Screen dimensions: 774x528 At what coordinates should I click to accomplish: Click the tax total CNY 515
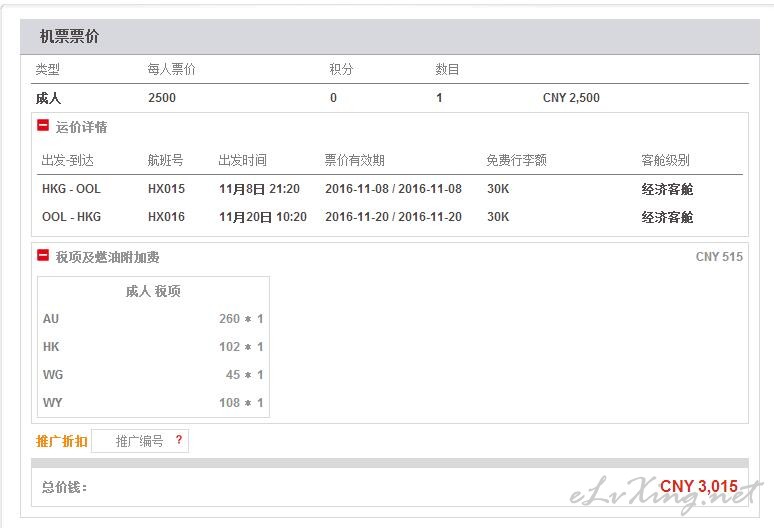pos(719,257)
